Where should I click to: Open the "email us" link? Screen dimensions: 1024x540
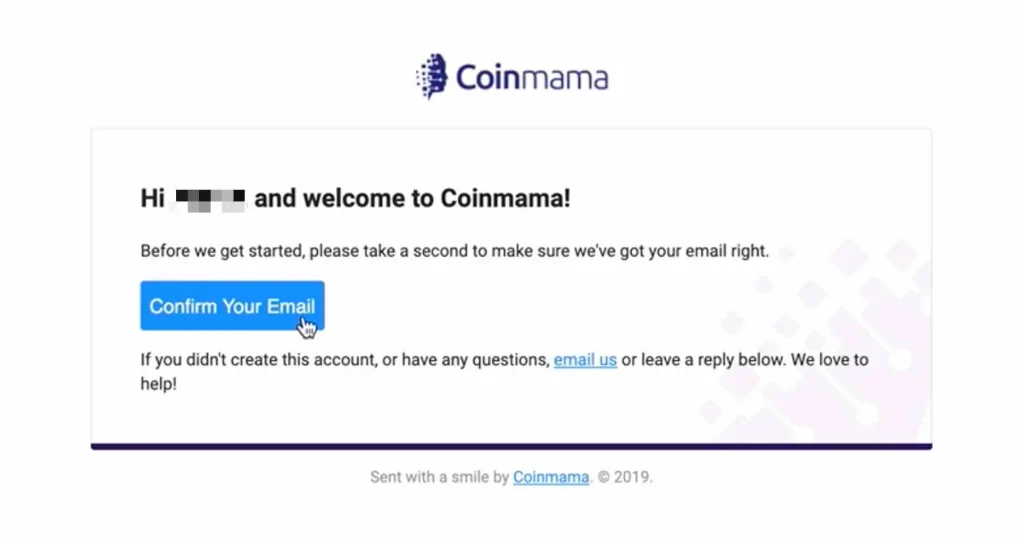pyautogui.click(x=585, y=359)
